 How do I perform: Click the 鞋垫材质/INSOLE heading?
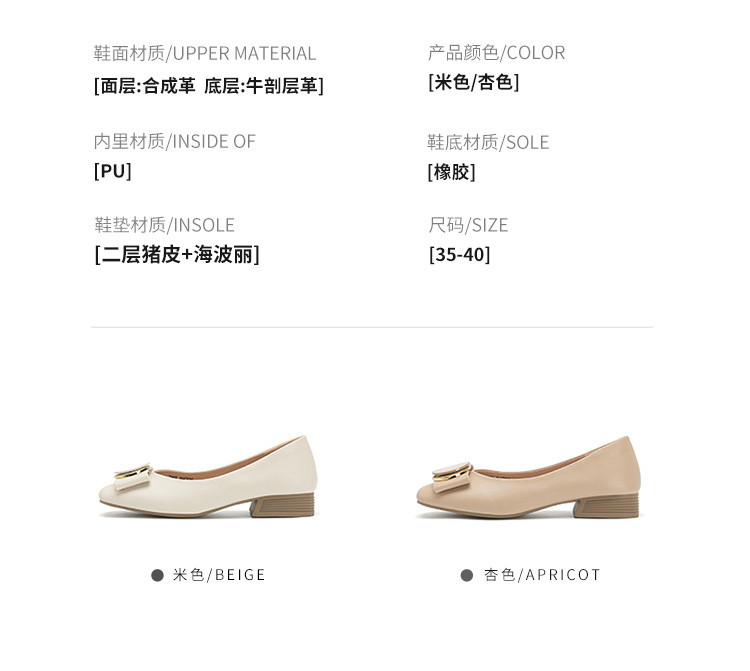click(164, 225)
